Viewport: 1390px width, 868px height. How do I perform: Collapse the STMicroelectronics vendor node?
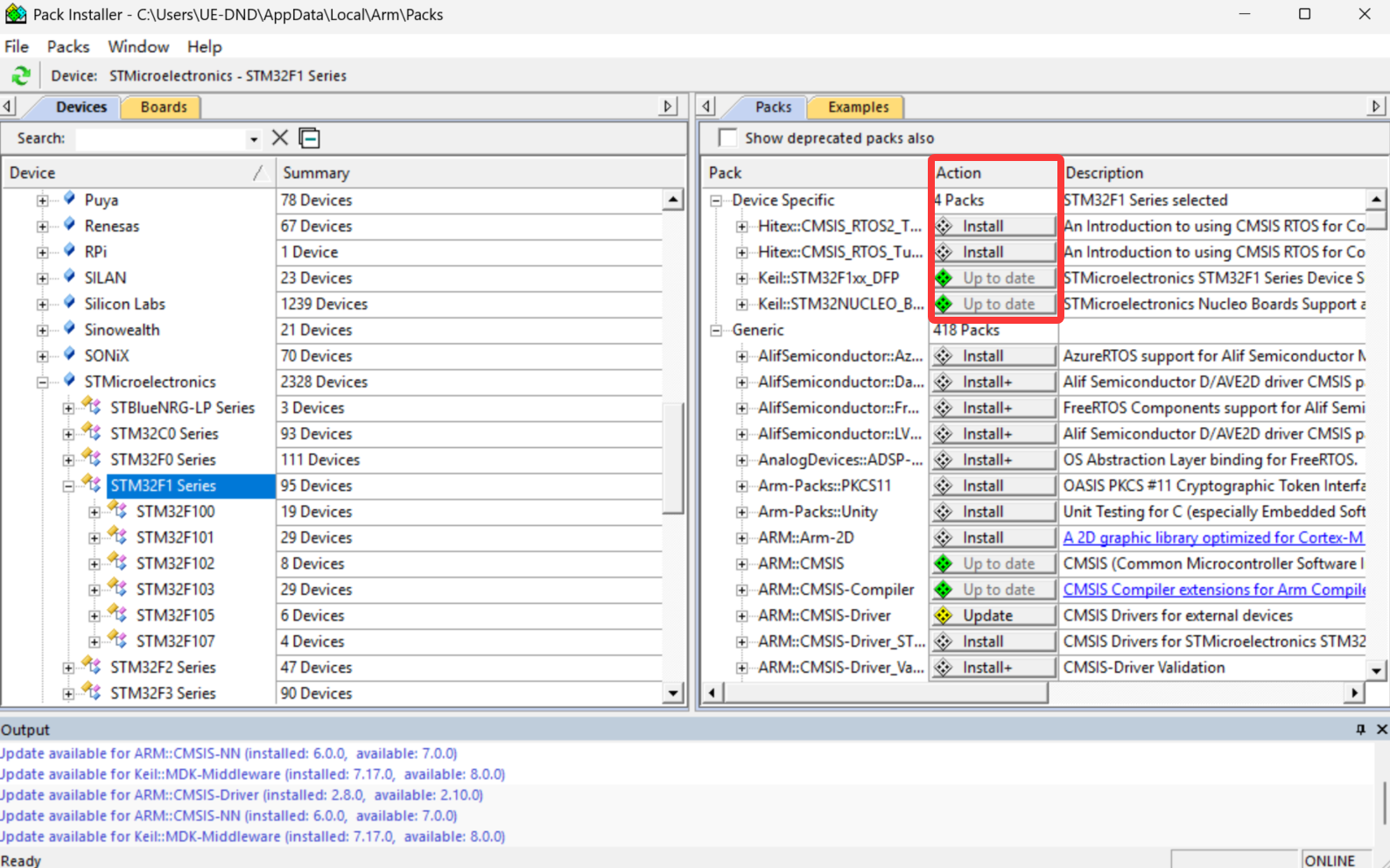(42, 381)
